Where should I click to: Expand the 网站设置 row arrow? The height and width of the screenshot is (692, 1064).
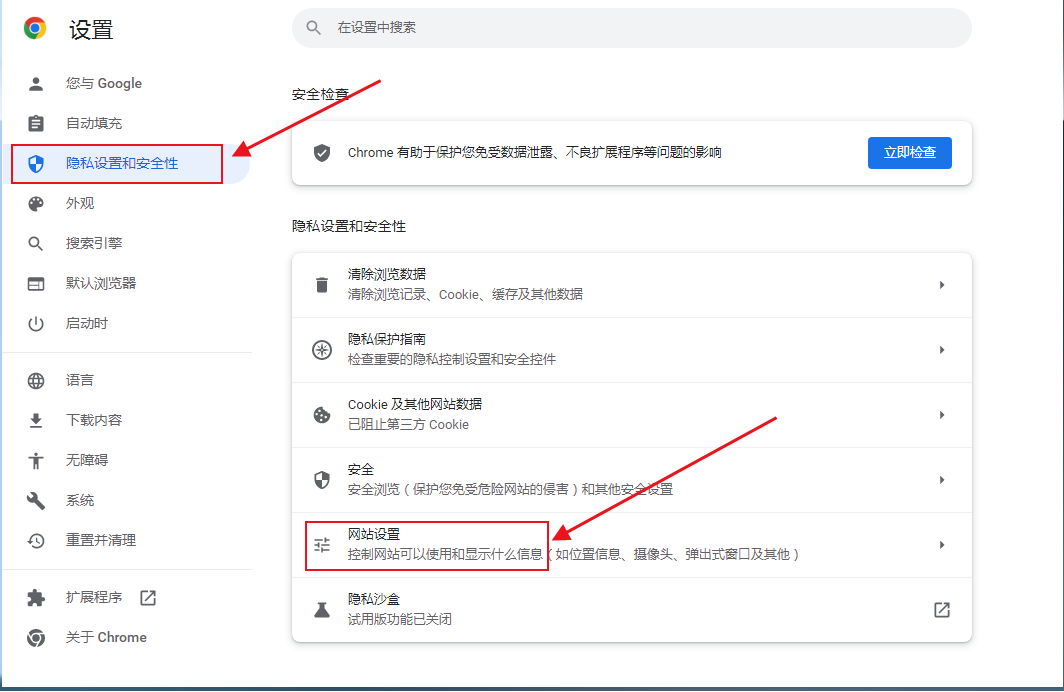click(x=941, y=545)
